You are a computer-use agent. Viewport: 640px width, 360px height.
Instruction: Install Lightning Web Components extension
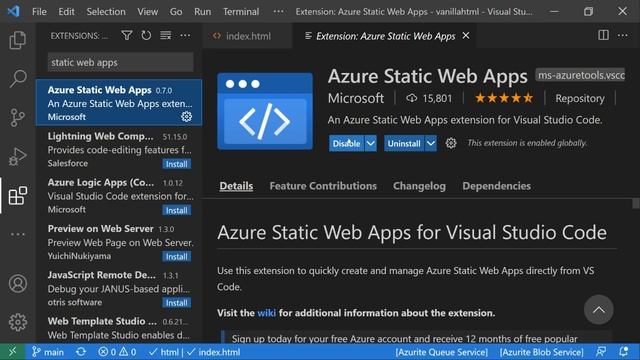click(176, 164)
